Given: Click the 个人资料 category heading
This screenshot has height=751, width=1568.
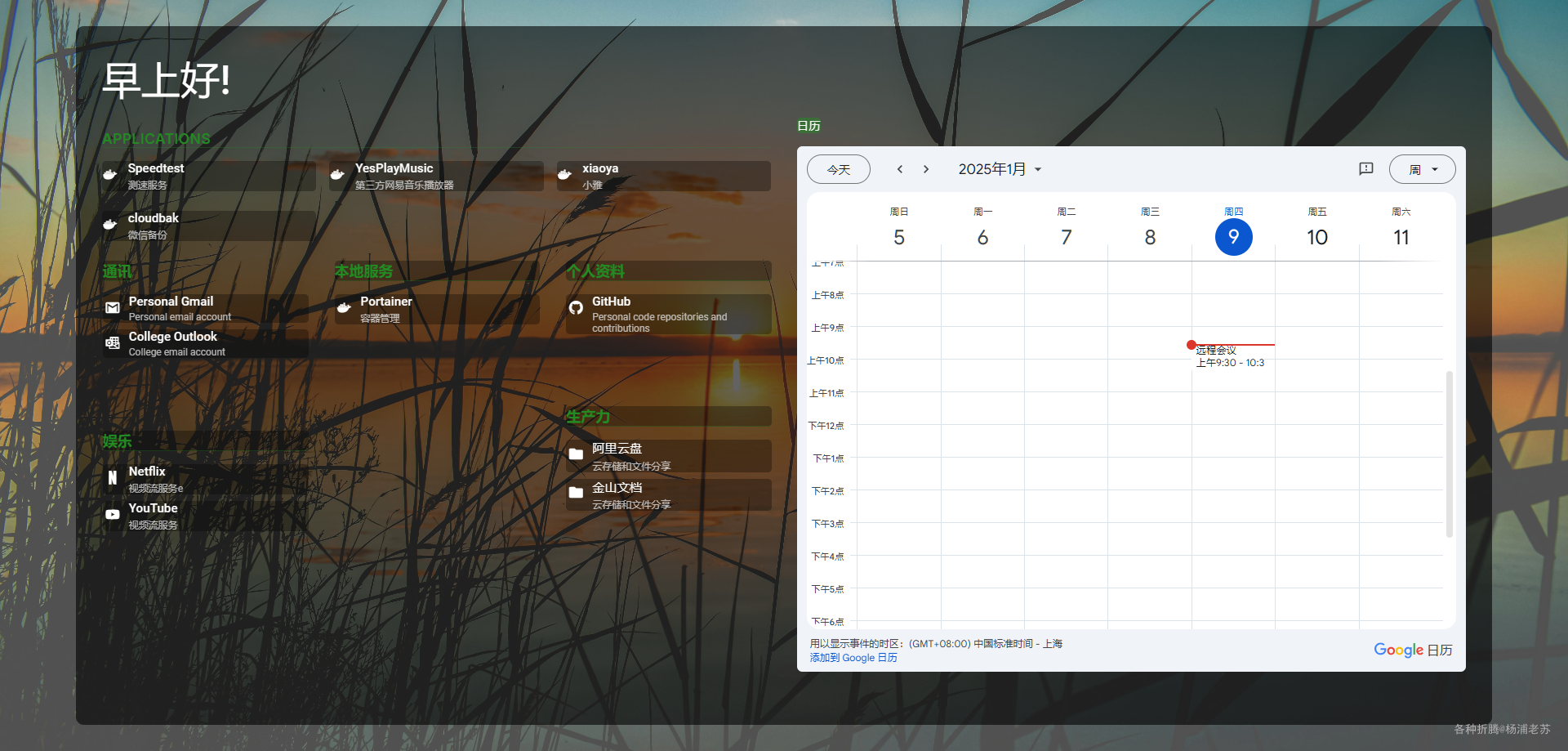Looking at the screenshot, I should (595, 271).
